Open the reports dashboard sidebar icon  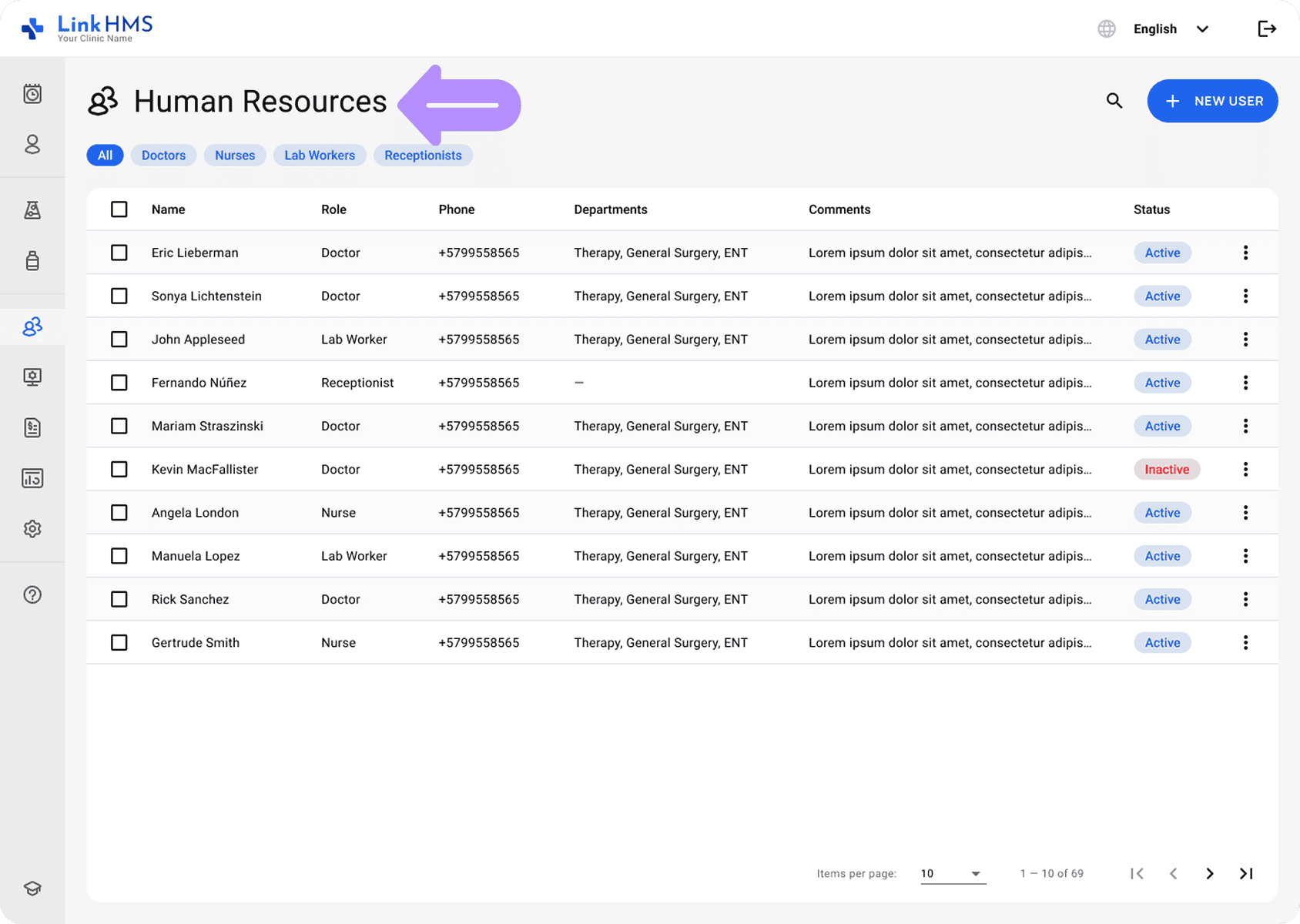pos(32,478)
